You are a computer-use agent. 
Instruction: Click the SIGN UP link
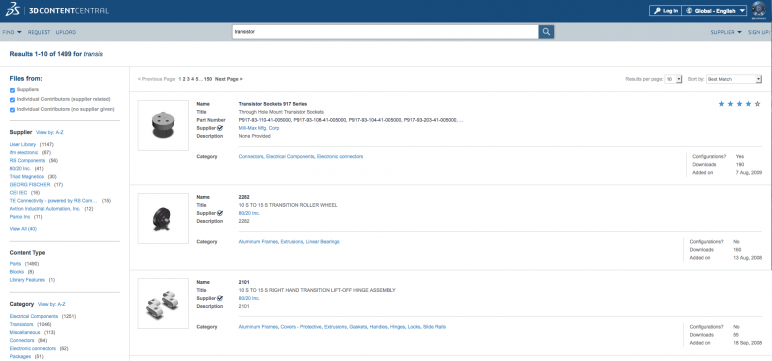point(759,32)
